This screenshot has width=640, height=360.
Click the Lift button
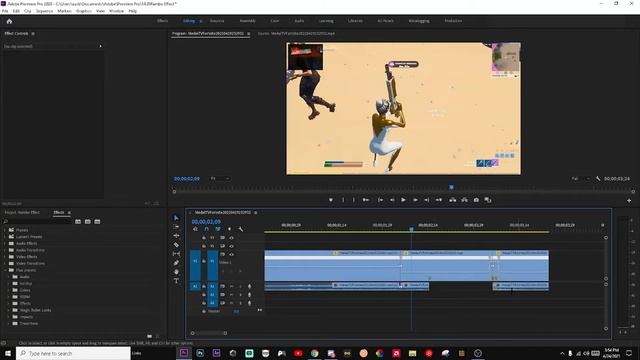click(453, 200)
